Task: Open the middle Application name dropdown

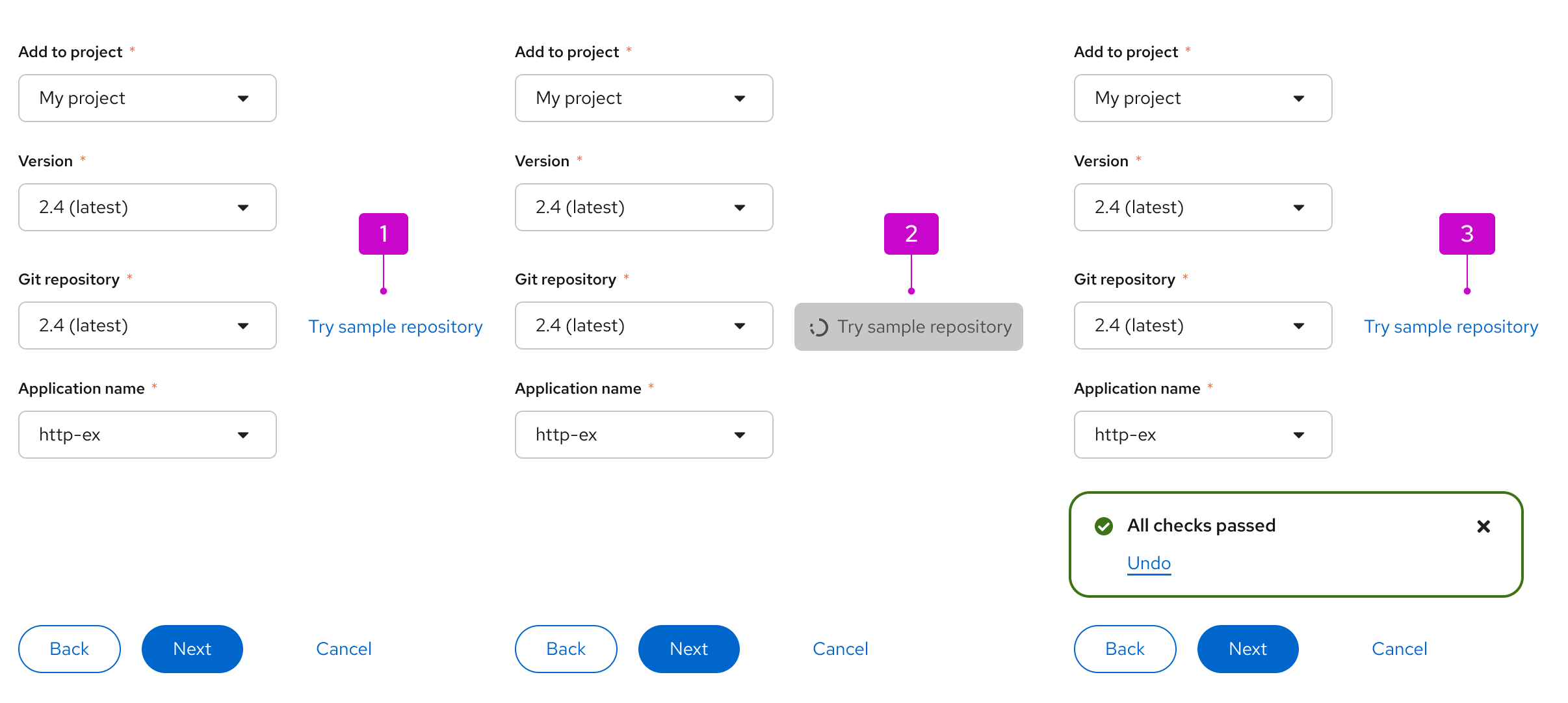Action: (x=643, y=435)
